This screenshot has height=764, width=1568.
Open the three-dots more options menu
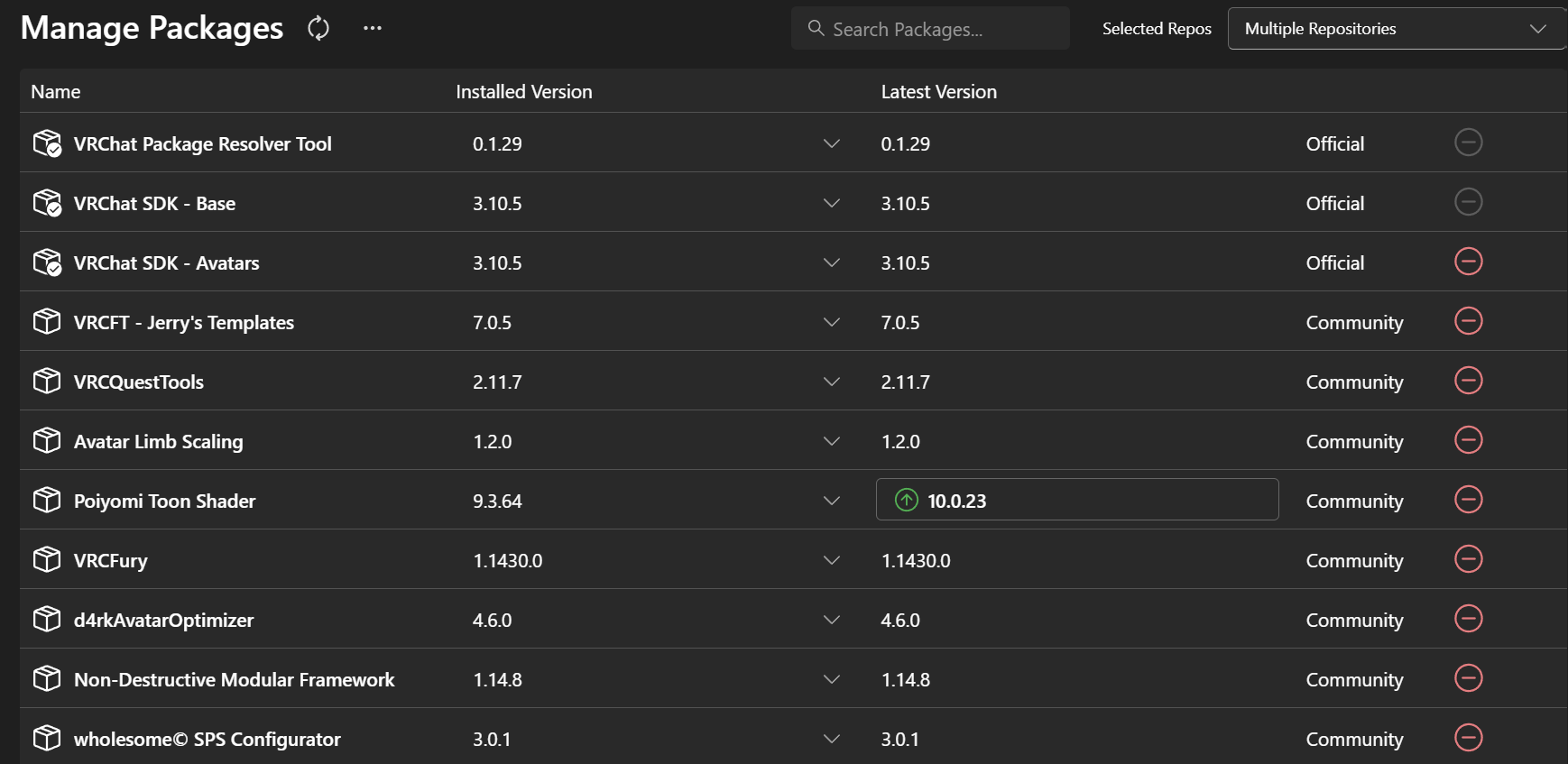pyautogui.click(x=373, y=28)
